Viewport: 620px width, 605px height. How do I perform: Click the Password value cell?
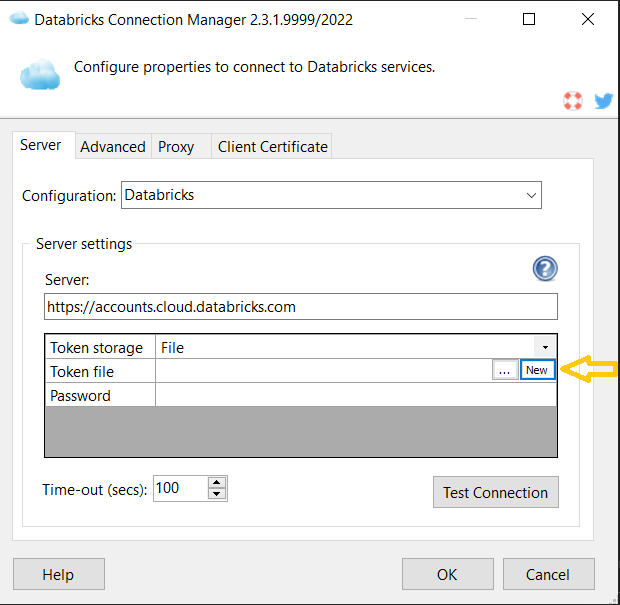pos(356,395)
